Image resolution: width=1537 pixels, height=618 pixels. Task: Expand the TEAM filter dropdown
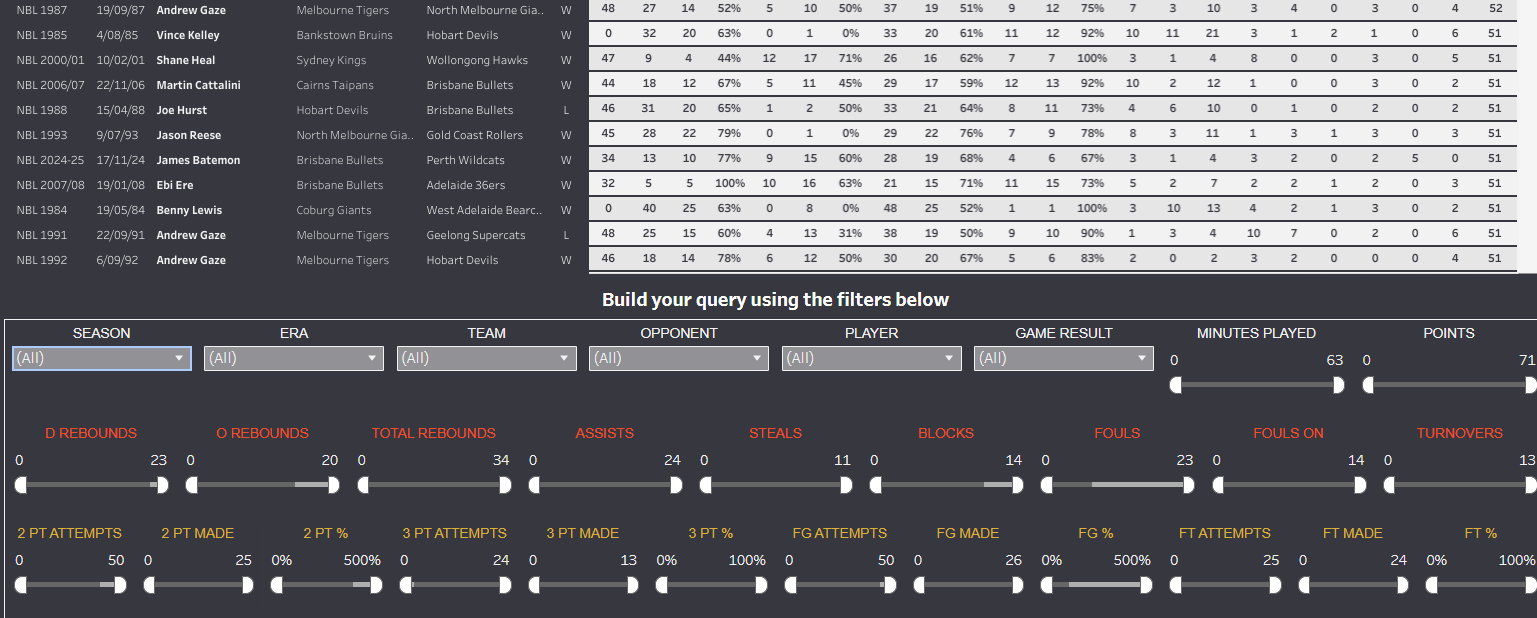point(487,358)
